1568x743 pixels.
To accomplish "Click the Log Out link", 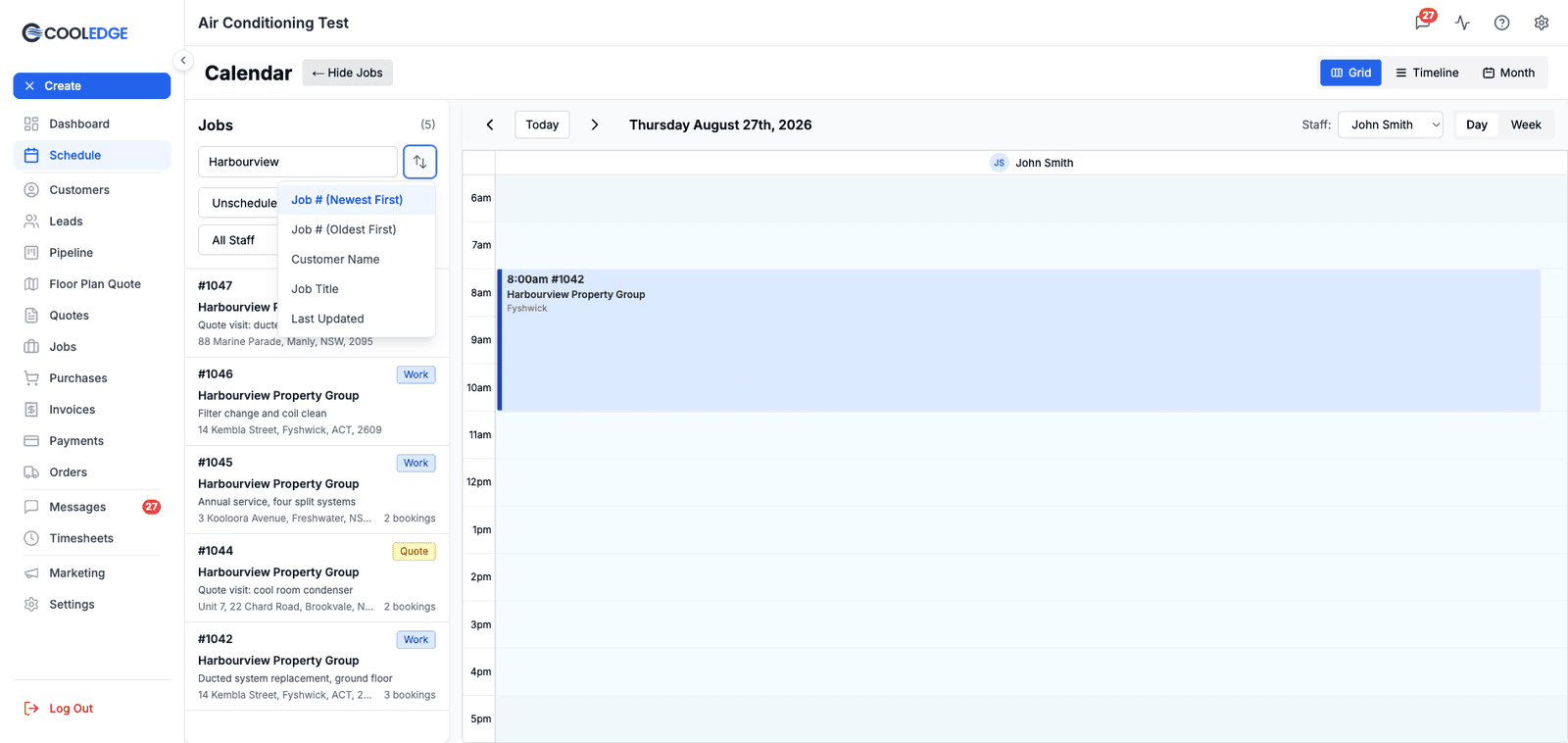I will click(x=71, y=709).
